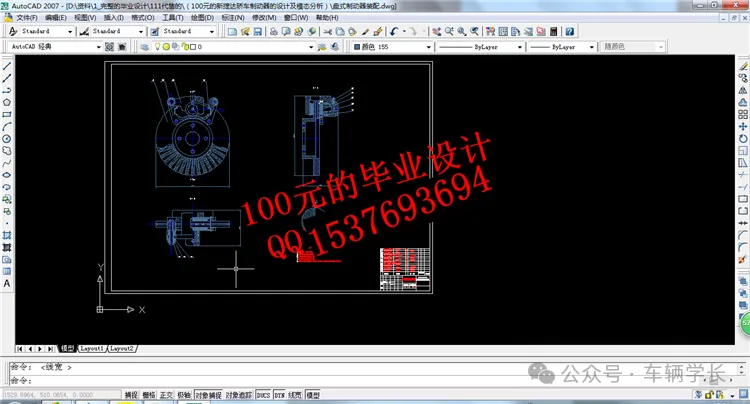Select the Ellipse draw tool

7,175
